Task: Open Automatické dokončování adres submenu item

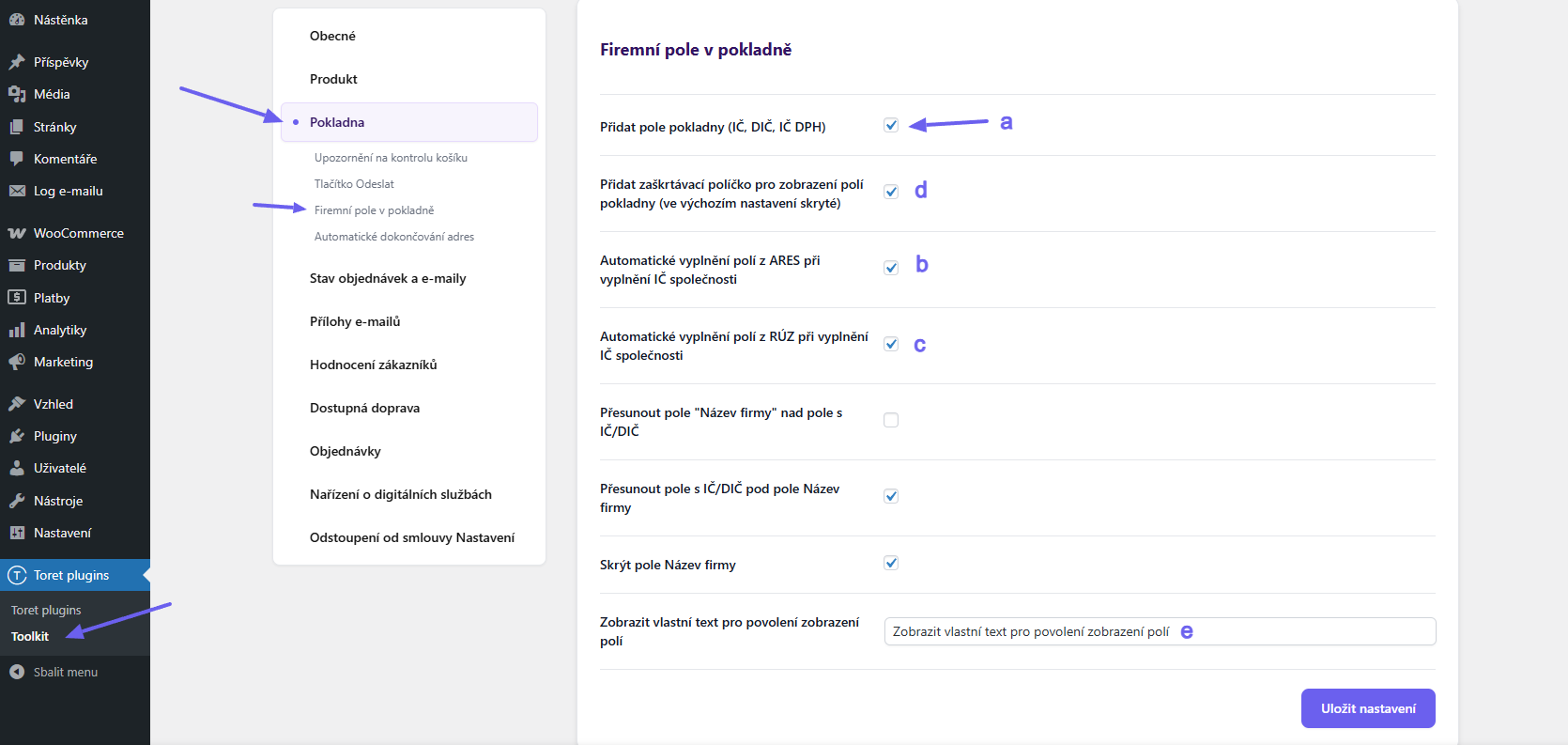Action: coord(394,237)
